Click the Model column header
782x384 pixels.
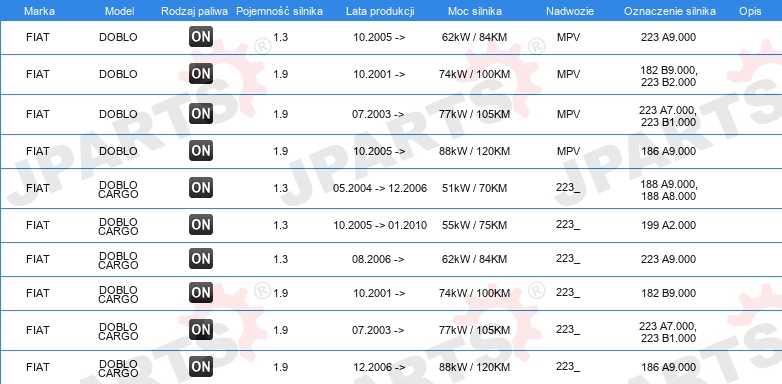(x=120, y=11)
